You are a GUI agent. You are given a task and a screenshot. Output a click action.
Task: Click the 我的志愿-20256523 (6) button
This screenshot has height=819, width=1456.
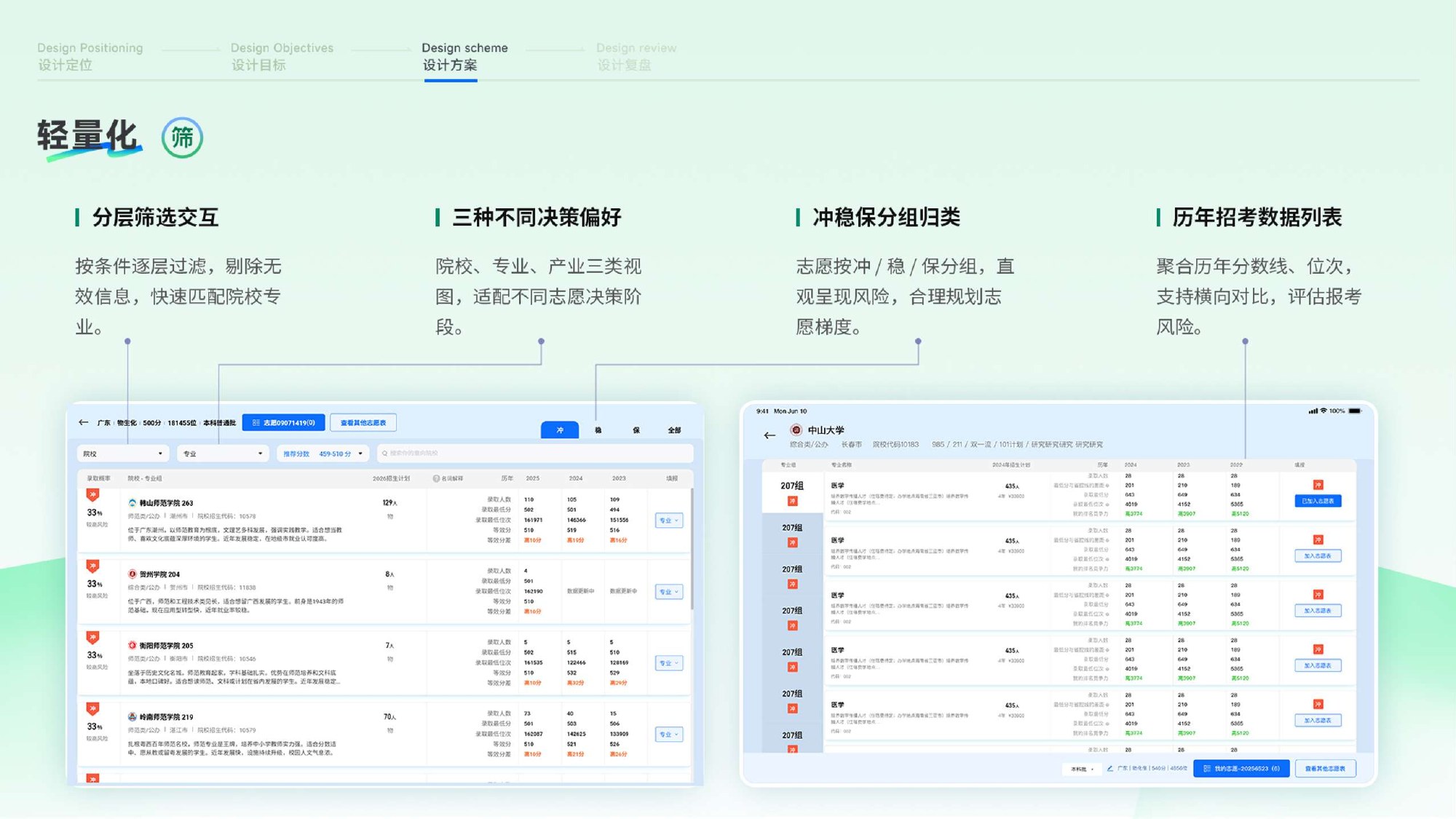1241,768
